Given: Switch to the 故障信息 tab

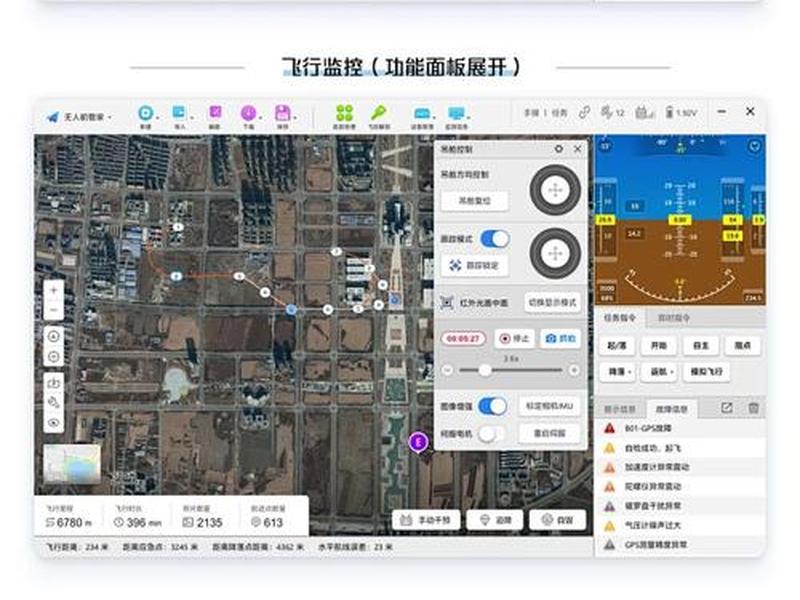Looking at the screenshot, I should [672, 409].
